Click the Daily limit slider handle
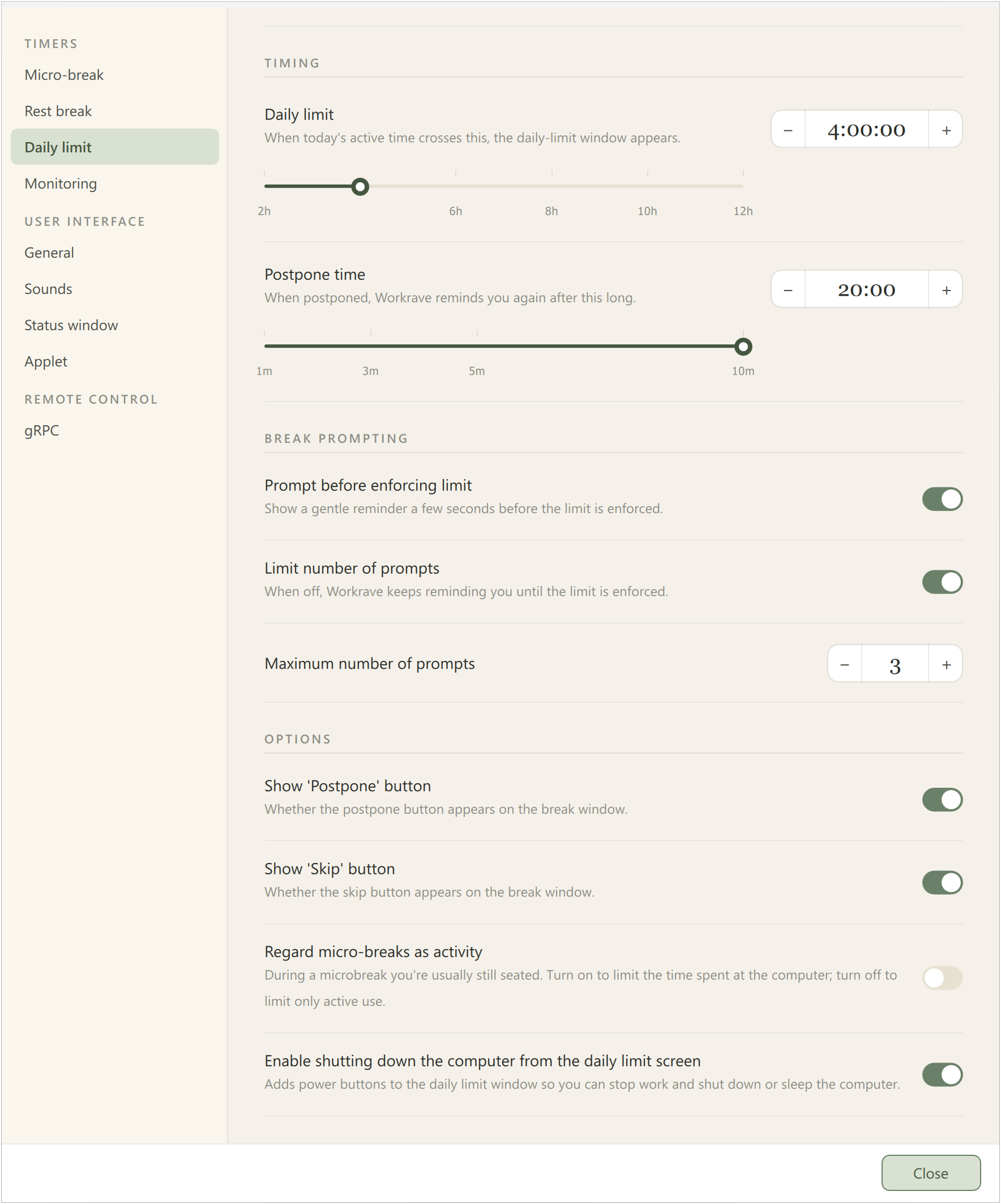 360,186
